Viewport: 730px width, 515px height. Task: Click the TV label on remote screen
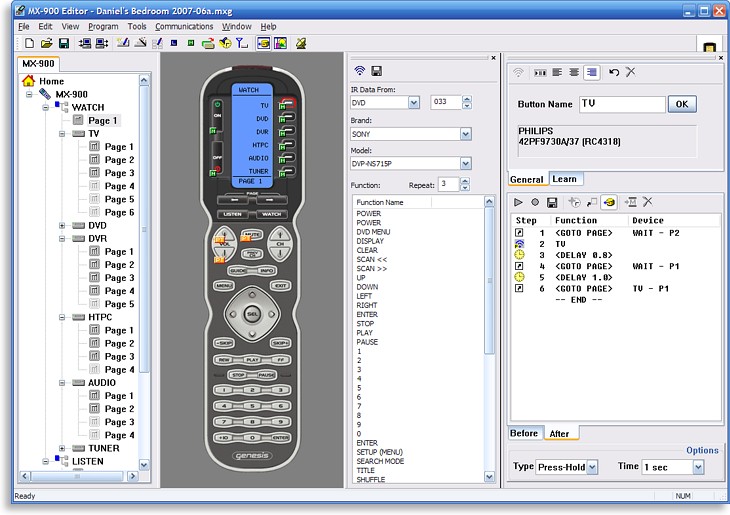(264, 106)
